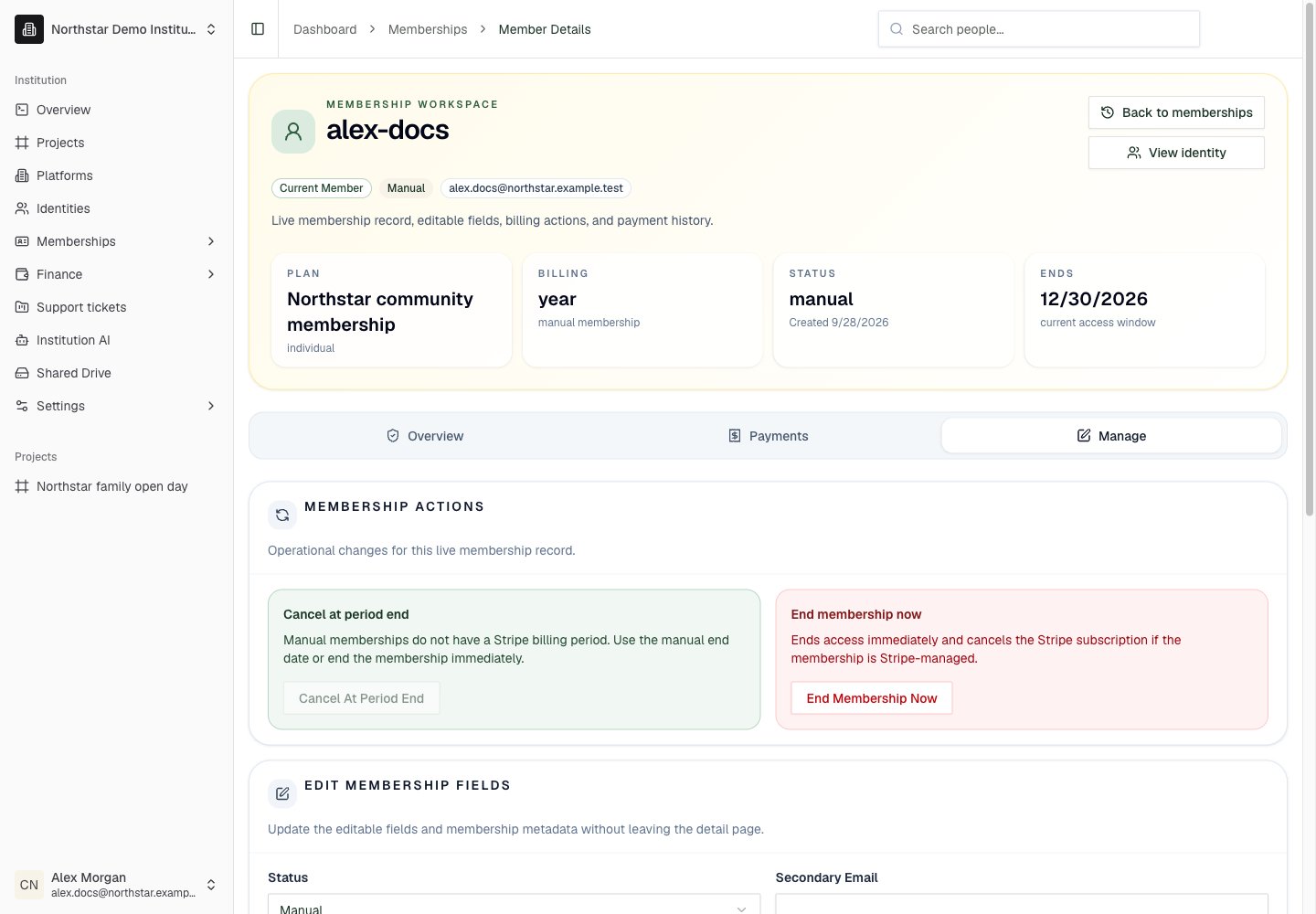The image size is (1316, 914).
Task: Focus the Search people input field
Action: (x=1039, y=29)
